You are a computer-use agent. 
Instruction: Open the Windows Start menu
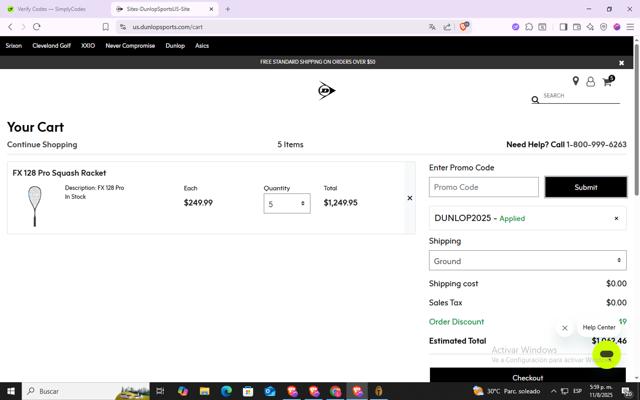(11, 391)
